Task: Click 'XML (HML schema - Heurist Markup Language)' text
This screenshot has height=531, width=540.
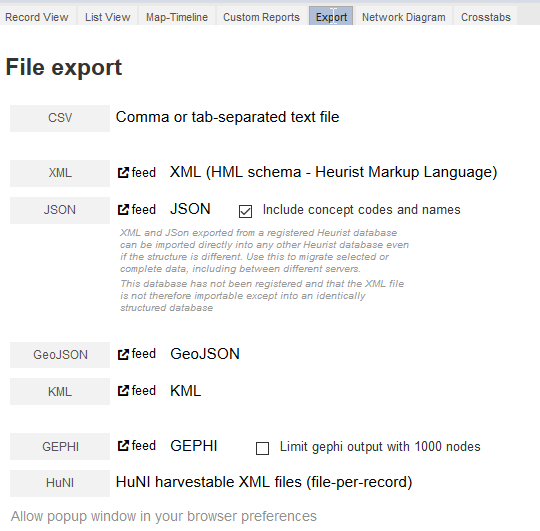Action: [x=333, y=172]
